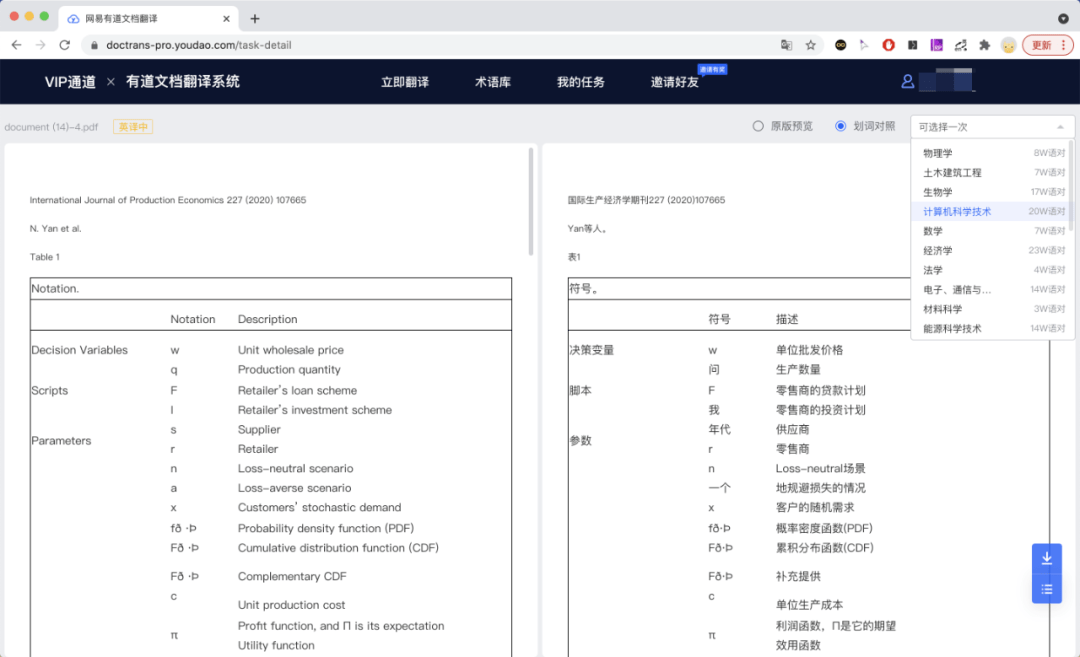Click the 更新 Chrome update button
Viewport: 1080px width, 657px height.
tap(1048, 45)
